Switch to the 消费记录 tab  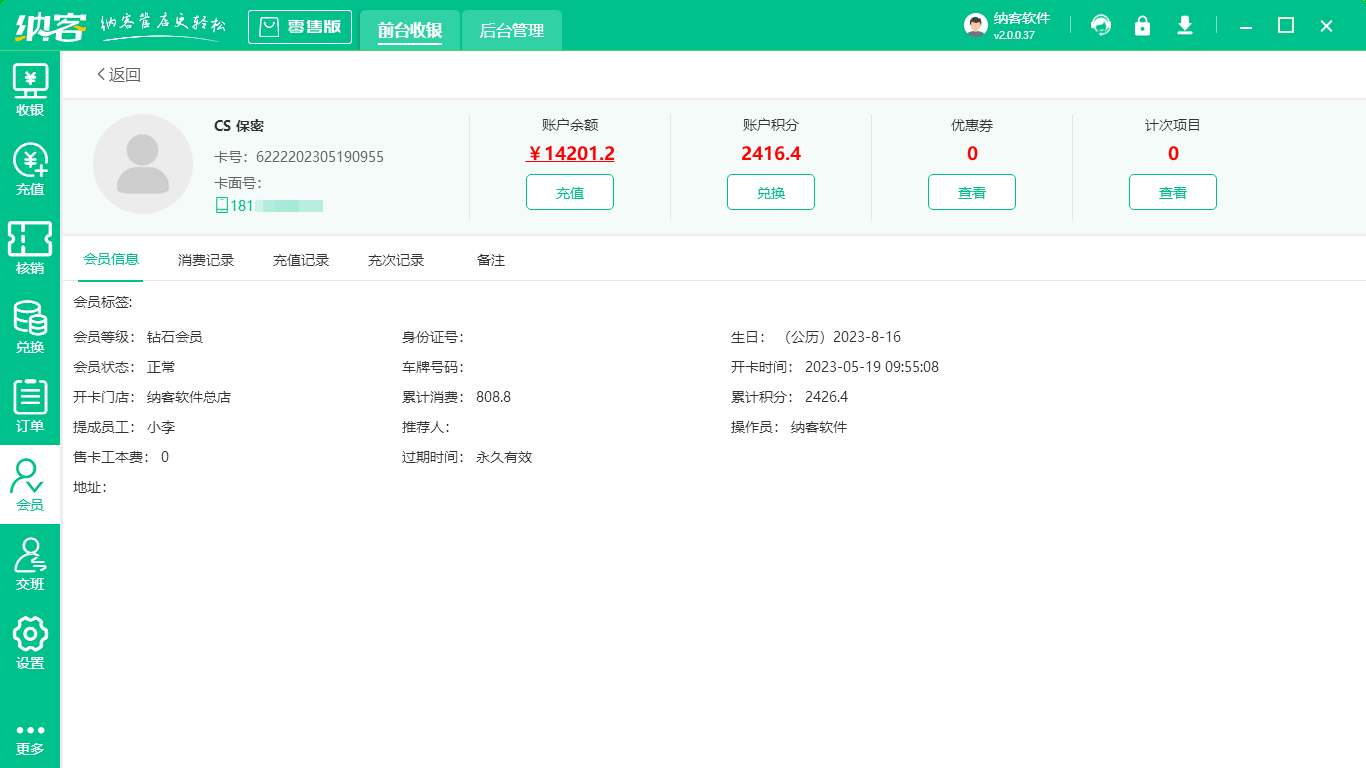tap(206, 260)
